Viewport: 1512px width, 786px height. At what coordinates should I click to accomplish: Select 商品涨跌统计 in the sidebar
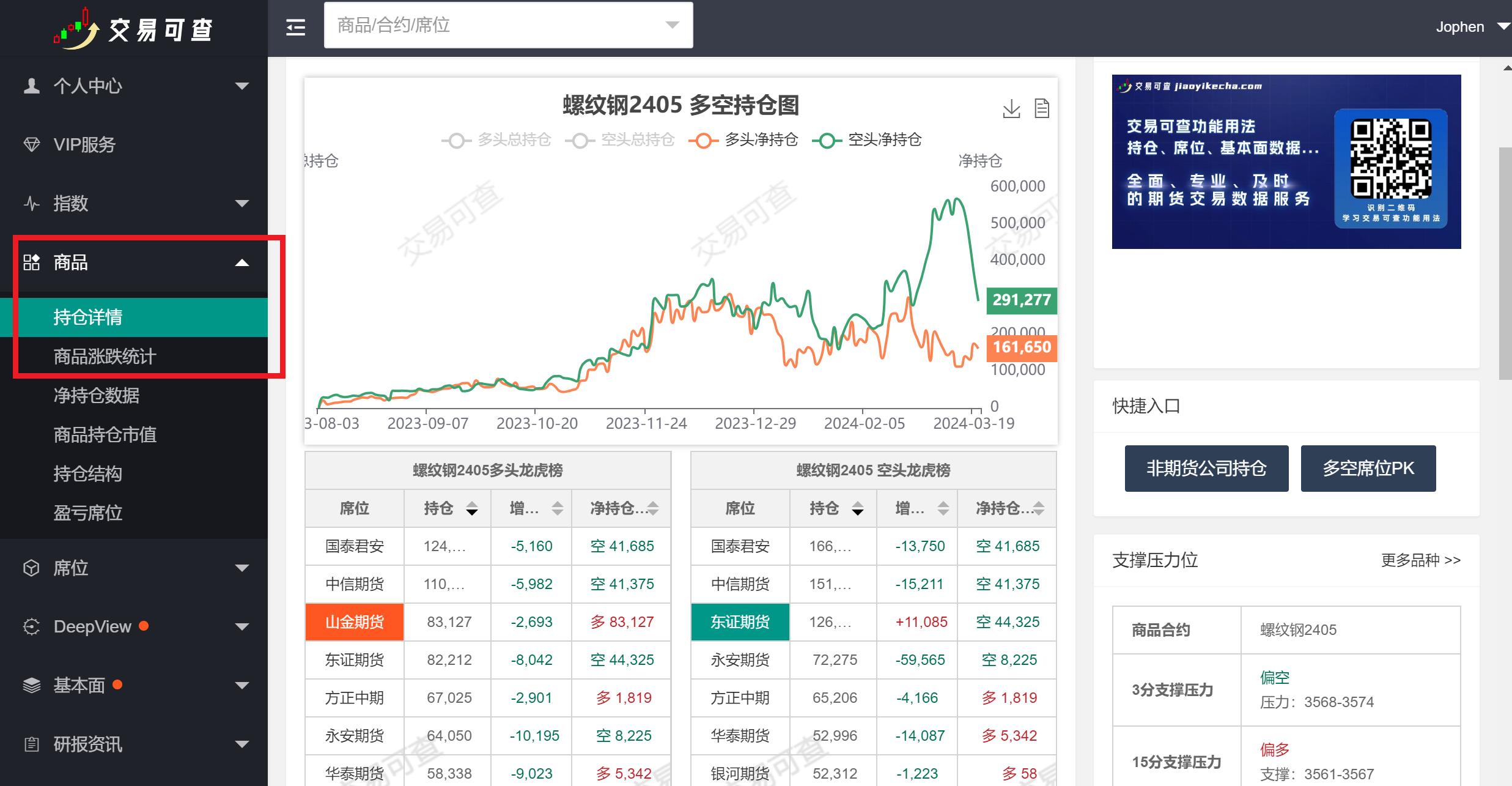coord(104,357)
